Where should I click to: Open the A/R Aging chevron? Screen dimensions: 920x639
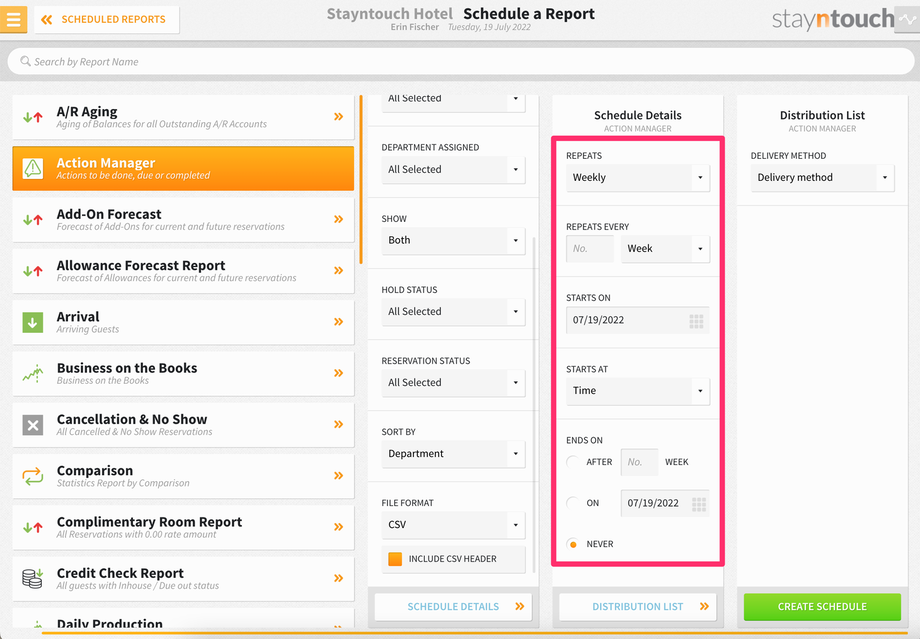[339, 117]
